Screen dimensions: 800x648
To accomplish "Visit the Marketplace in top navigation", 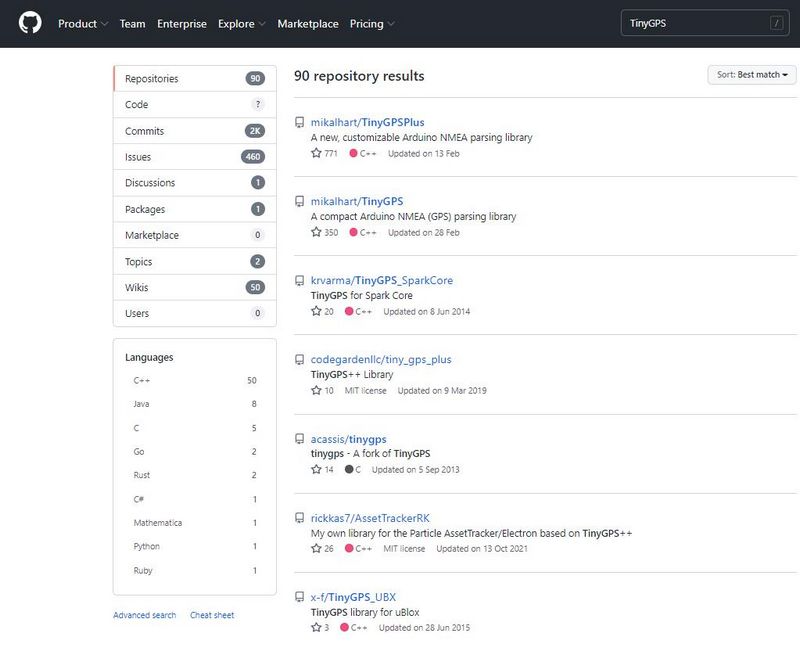I will [308, 24].
